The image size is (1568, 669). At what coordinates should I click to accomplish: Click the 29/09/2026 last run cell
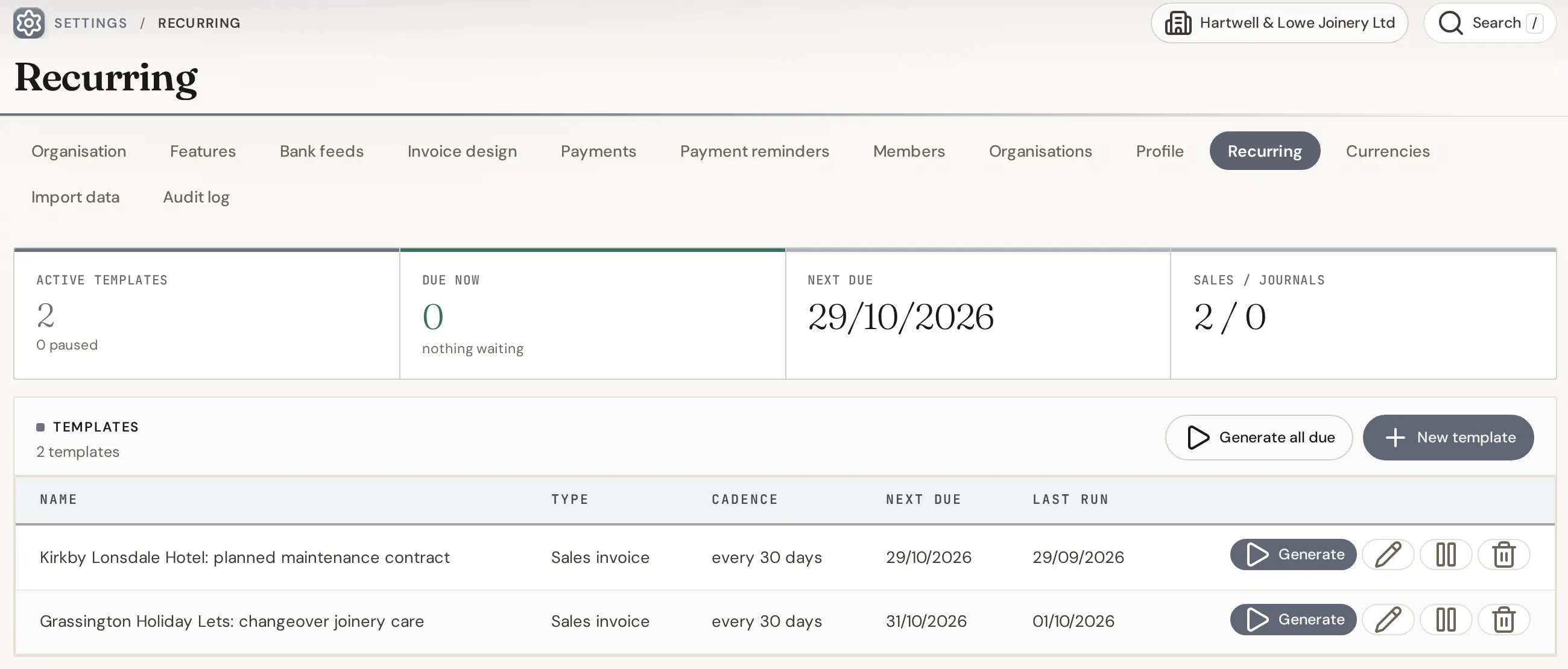point(1078,557)
